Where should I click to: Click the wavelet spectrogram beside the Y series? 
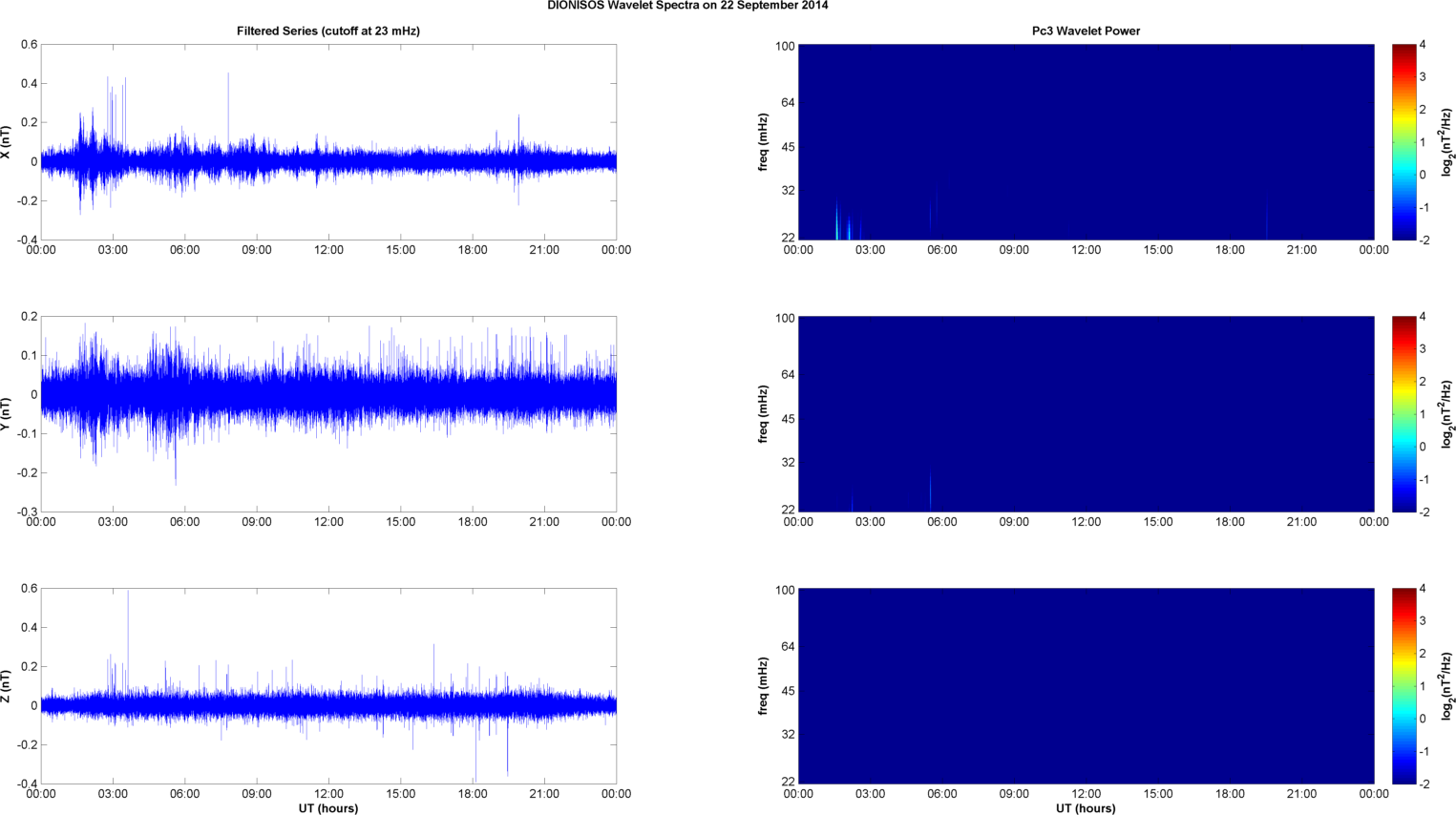(x=1086, y=414)
